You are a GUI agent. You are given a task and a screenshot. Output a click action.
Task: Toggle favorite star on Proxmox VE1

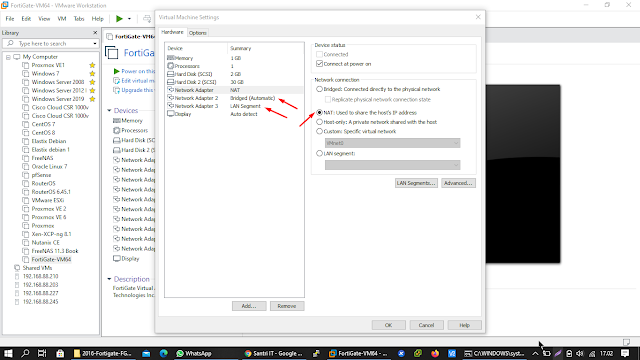(92, 65)
